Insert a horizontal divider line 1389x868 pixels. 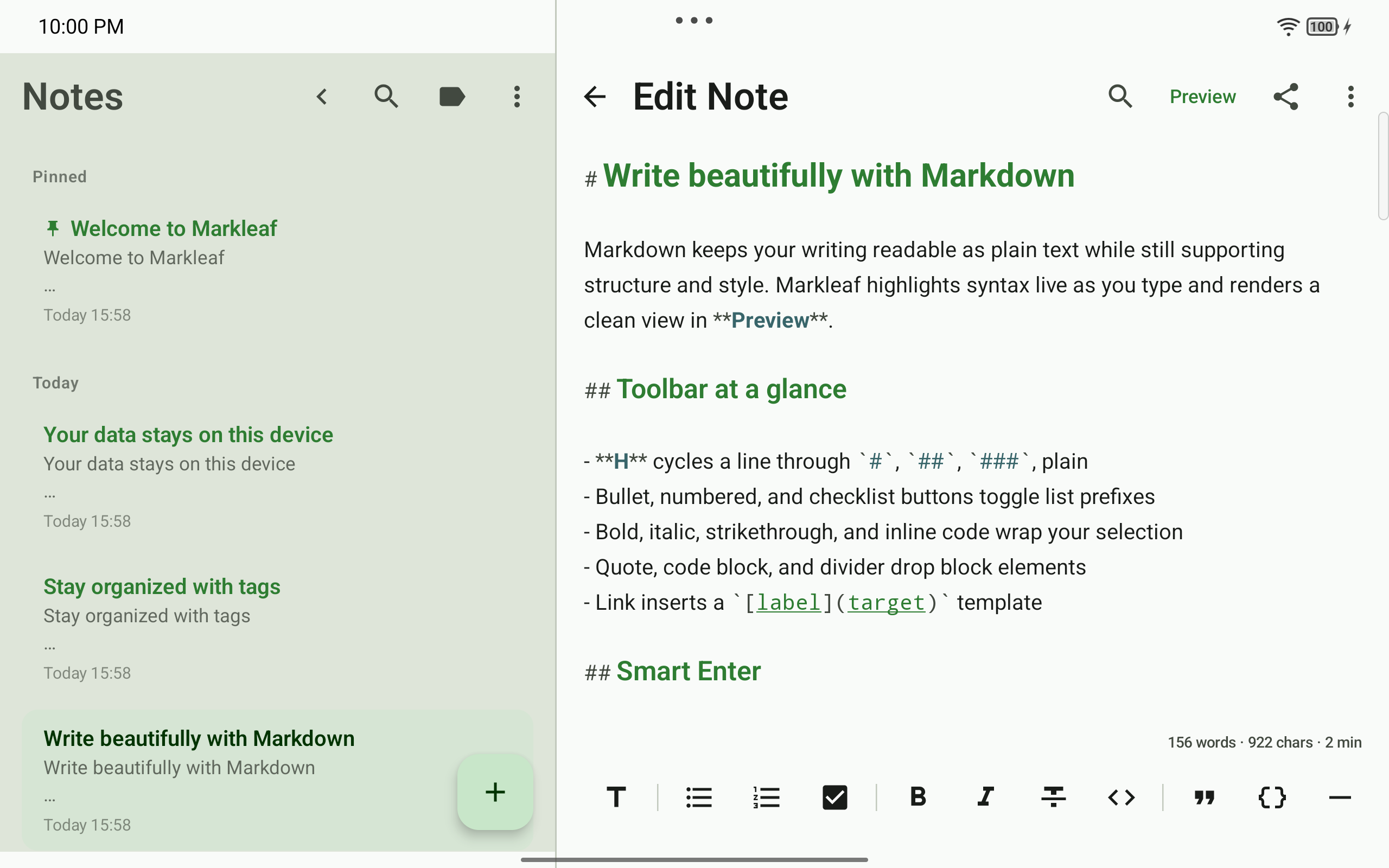[x=1340, y=797]
